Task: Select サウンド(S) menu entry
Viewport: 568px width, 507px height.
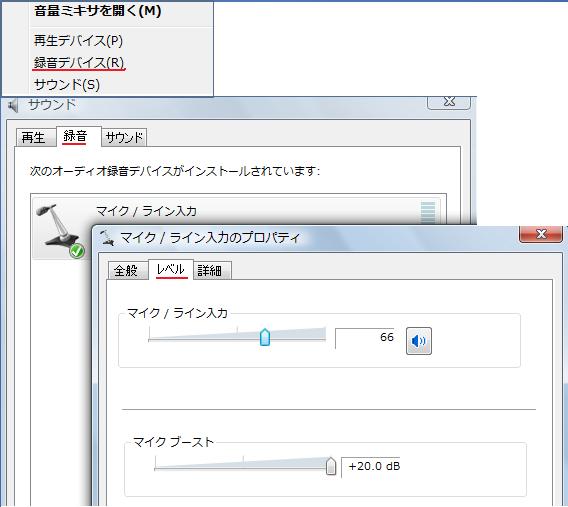Action: coord(67,85)
